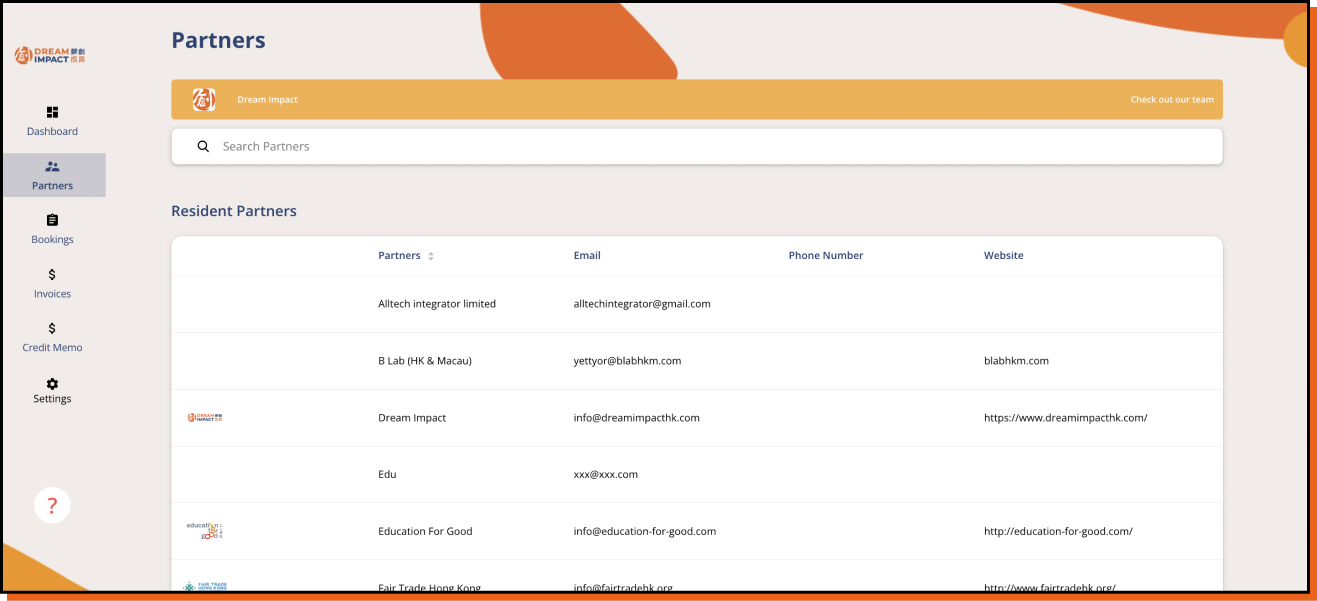Click Dream Impact banner logo icon

(204, 100)
